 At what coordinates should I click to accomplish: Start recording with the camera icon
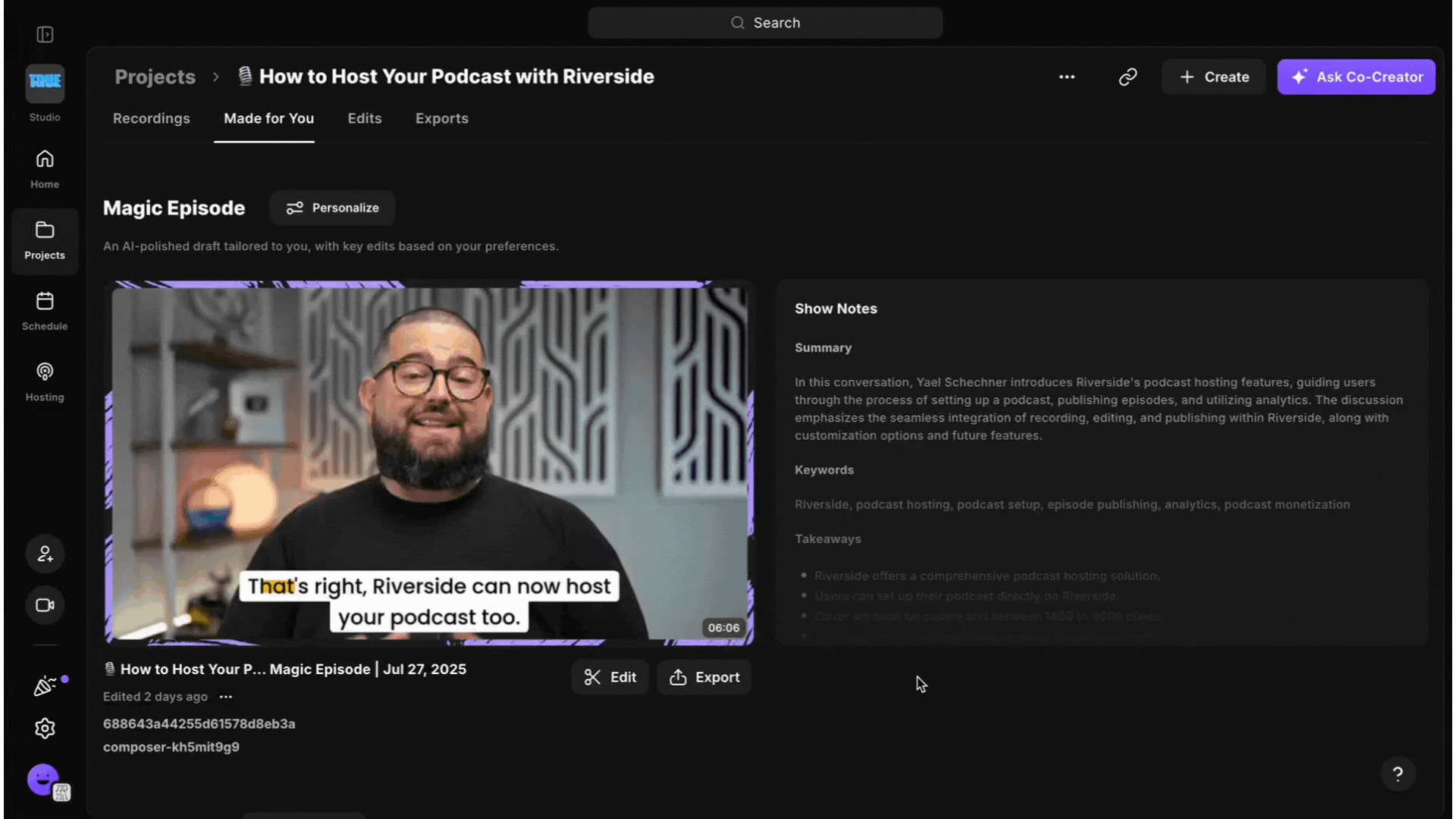[x=45, y=605]
